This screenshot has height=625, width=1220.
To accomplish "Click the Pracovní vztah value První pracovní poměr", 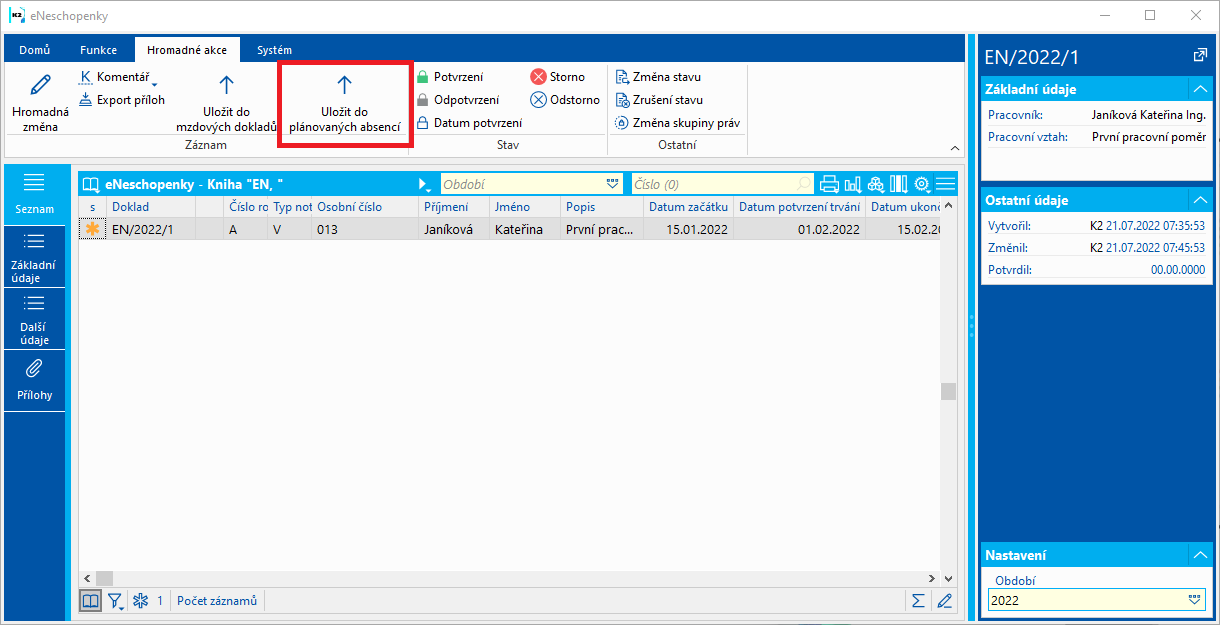I will (x=1149, y=137).
